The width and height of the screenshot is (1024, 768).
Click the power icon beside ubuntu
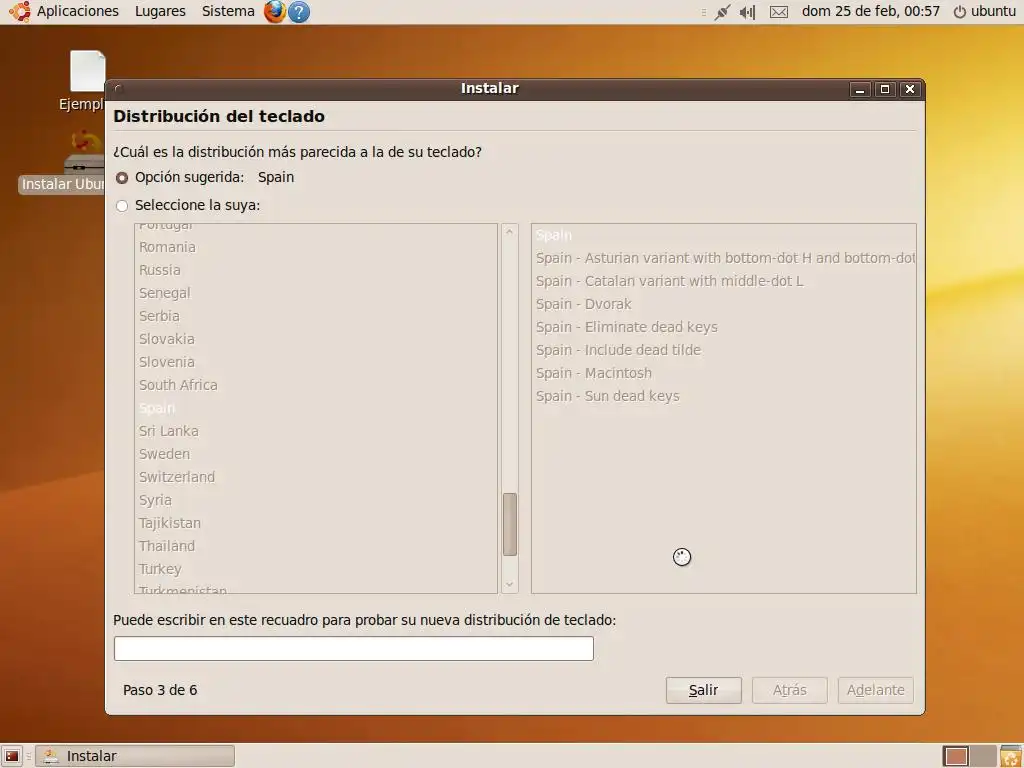pyautogui.click(x=959, y=12)
